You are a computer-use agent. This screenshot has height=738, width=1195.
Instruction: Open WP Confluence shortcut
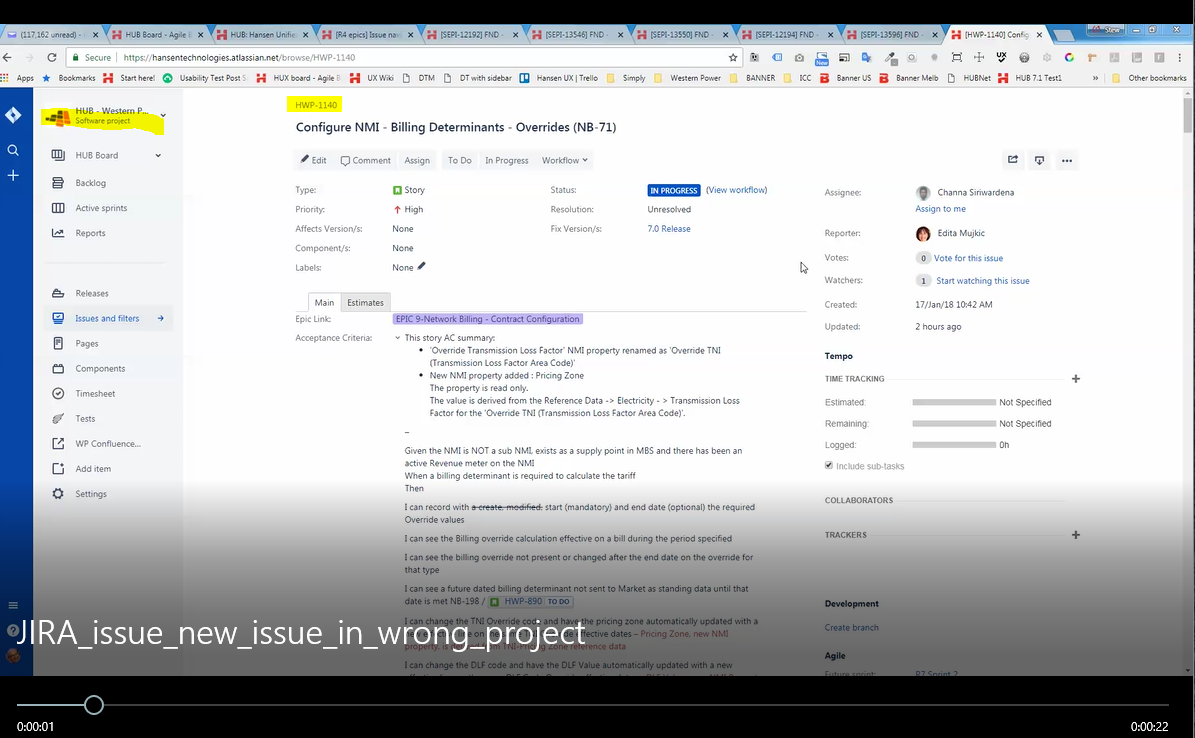tap(107, 444)
